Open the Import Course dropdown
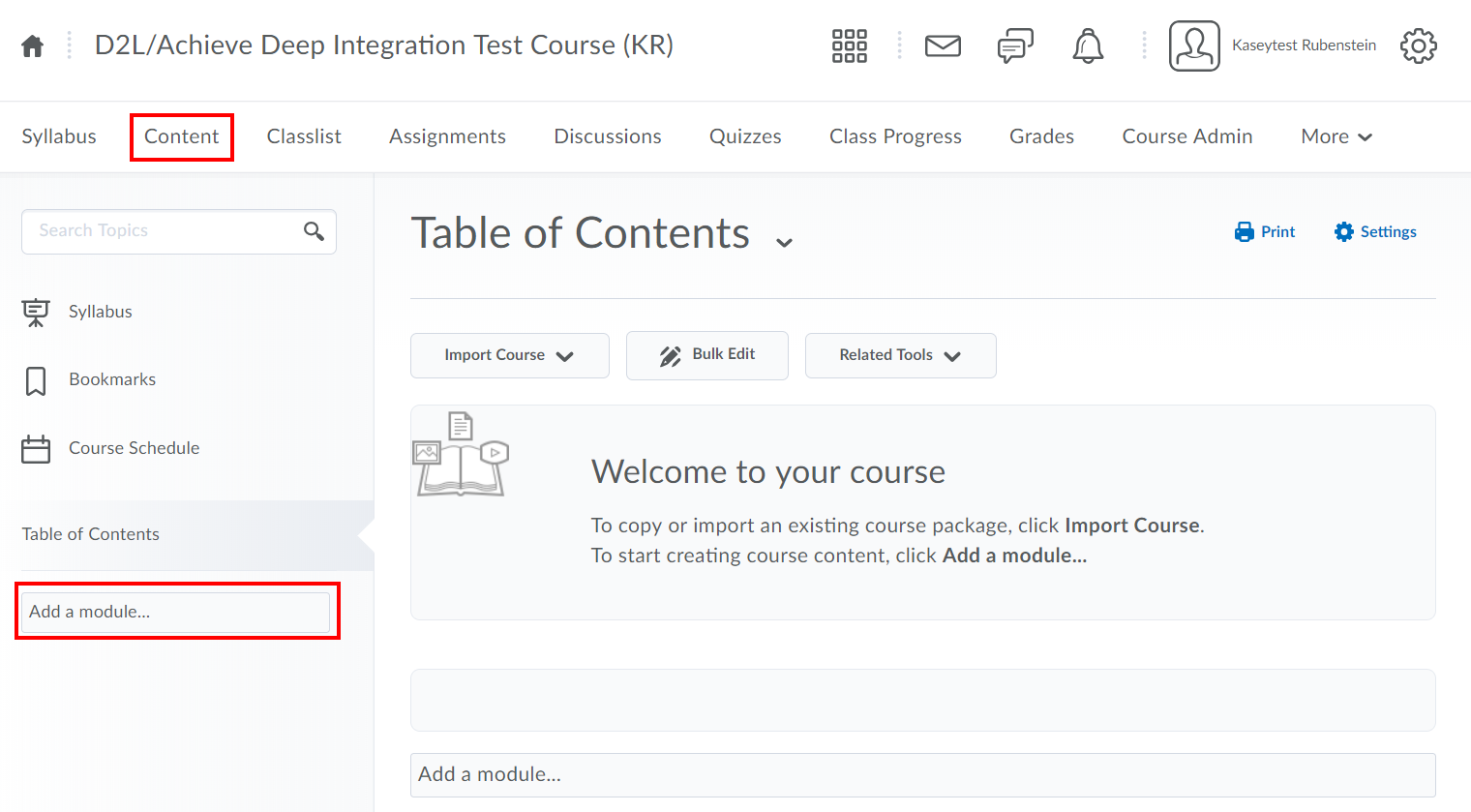This screenshot has height=812, width=1471. [509, 355]
